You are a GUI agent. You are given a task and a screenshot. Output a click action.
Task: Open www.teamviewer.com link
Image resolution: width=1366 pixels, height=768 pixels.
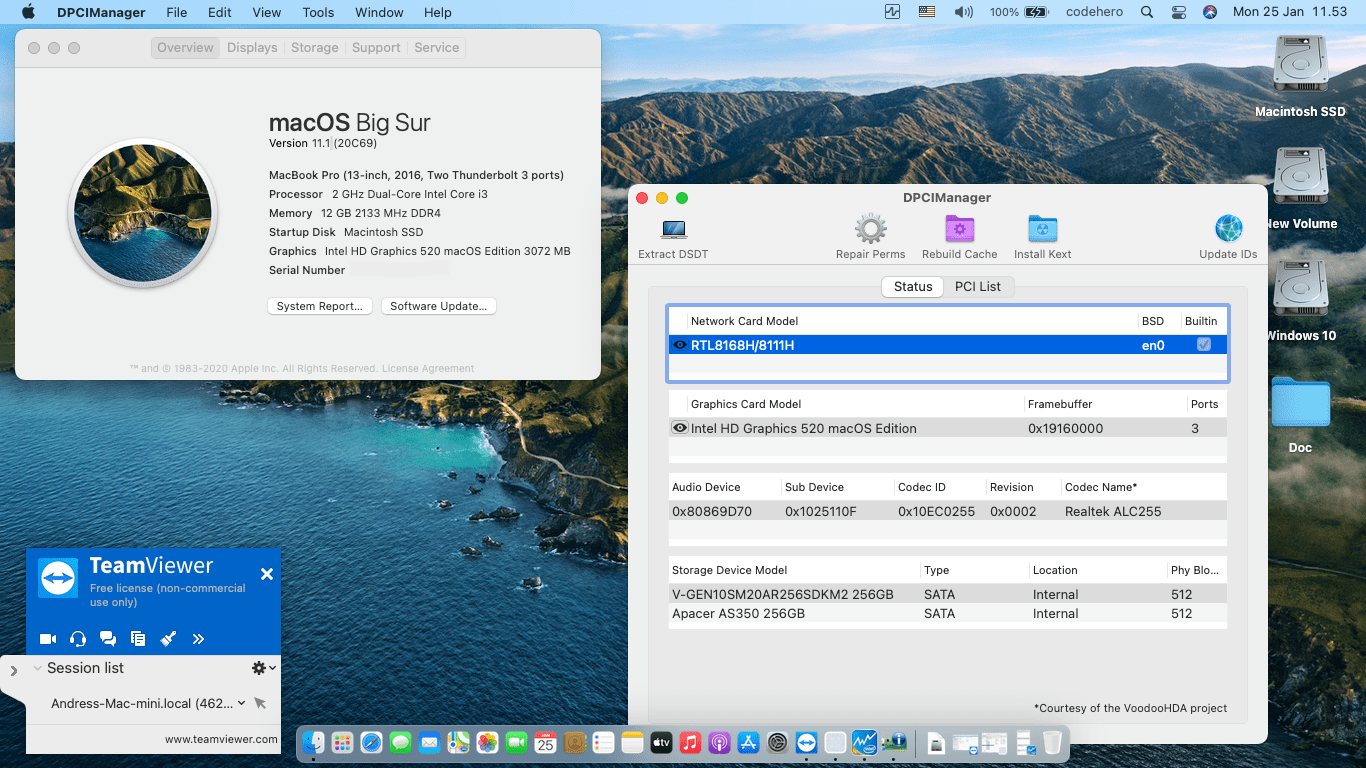point(221,740)
